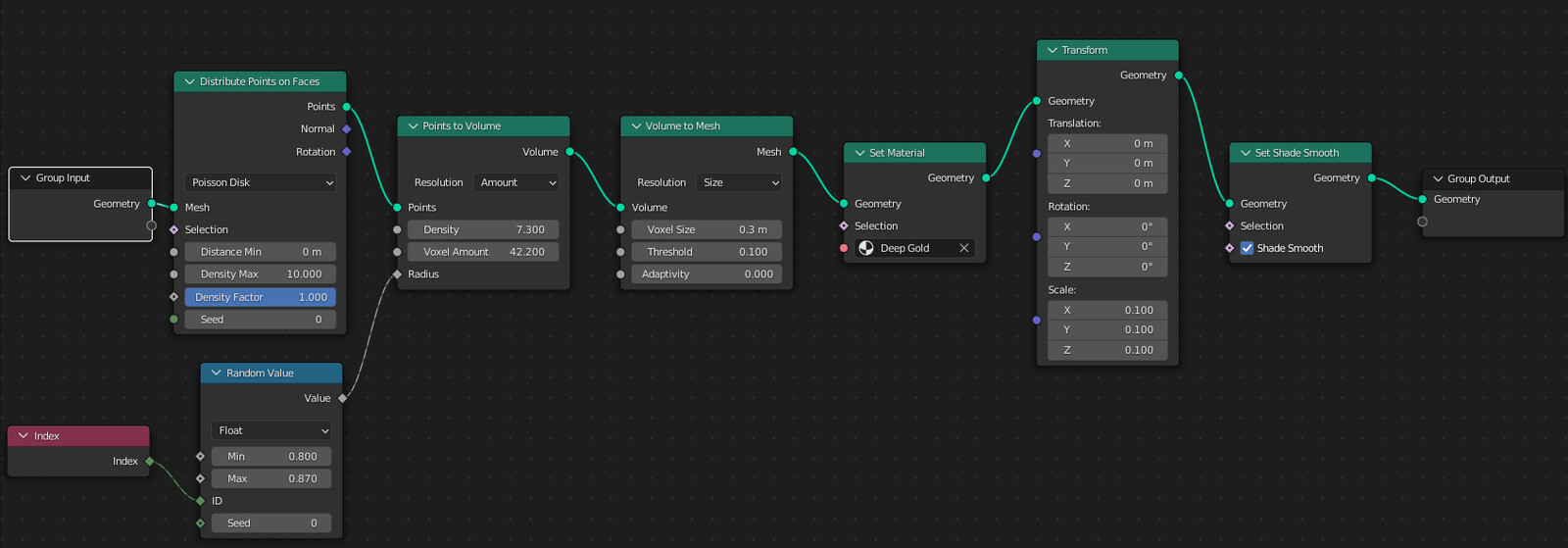The height and width of the screenshot is (548, 1568).
Task: Click the ID input socket on Random Value
Action: pyautogui.click(x=201, y=501)
